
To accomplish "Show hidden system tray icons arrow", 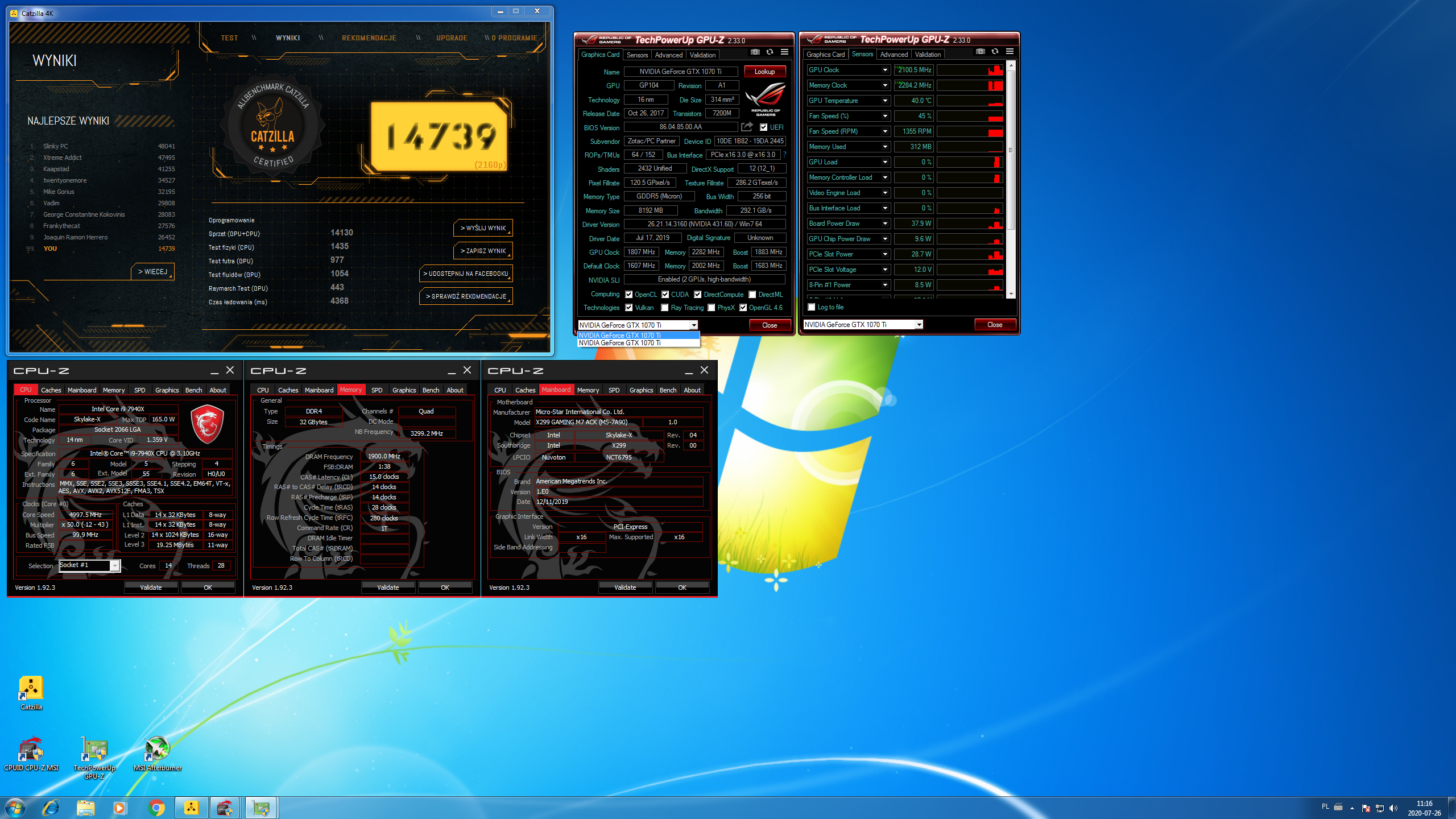I will click(1352, 808).
